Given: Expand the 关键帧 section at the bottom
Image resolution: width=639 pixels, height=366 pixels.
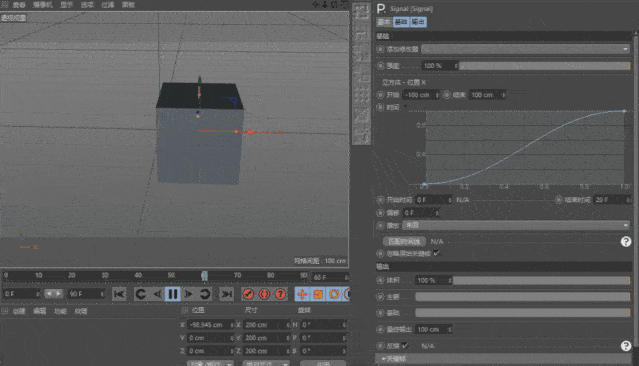Looking at the screenshot, I should 503,359.
